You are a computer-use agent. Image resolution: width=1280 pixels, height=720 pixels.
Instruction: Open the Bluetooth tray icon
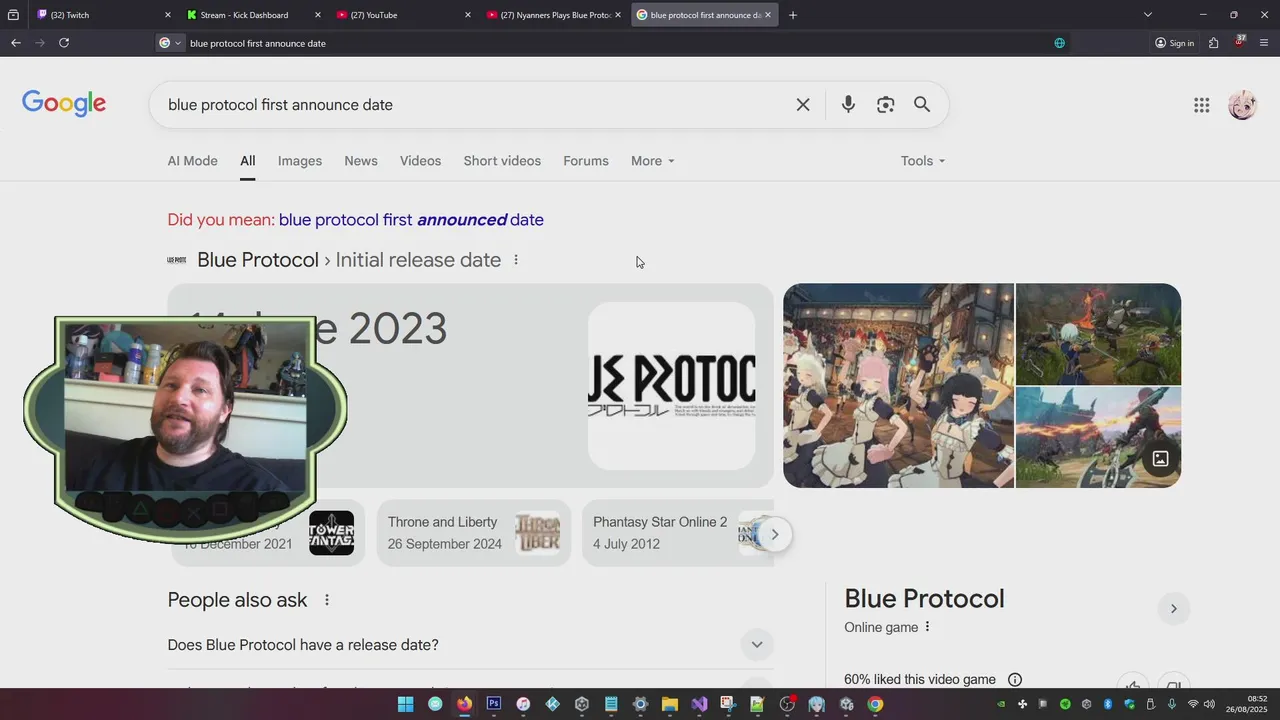pyautogui.click(x=1107, y=704)
